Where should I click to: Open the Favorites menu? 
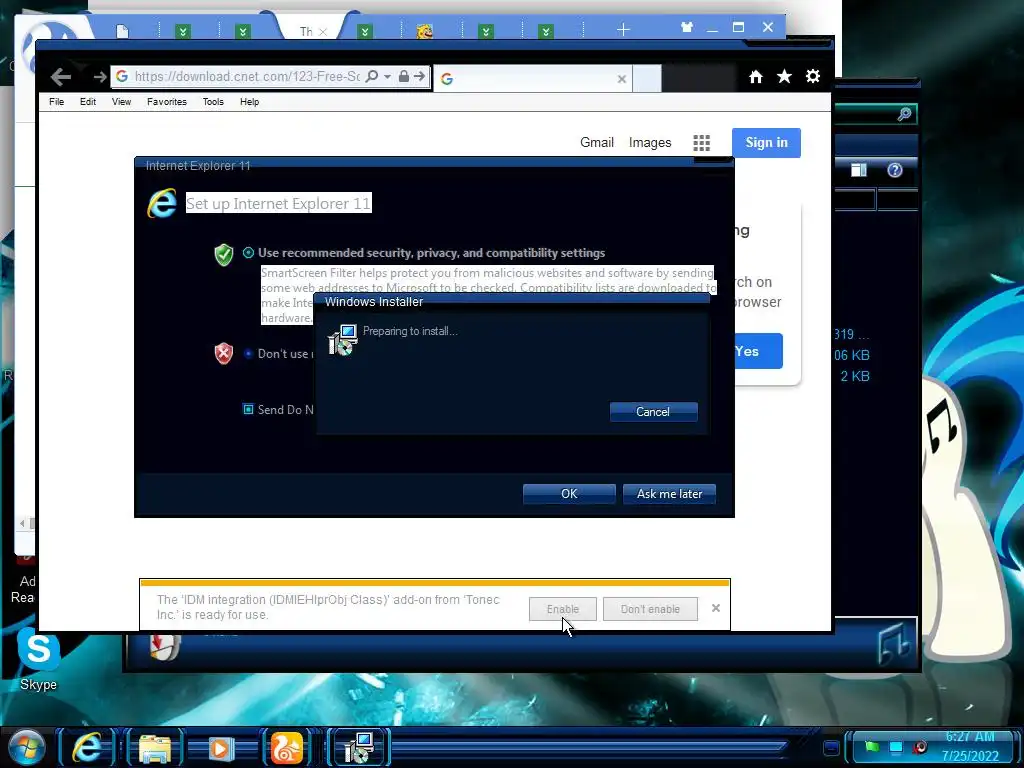tap(167, 102)
